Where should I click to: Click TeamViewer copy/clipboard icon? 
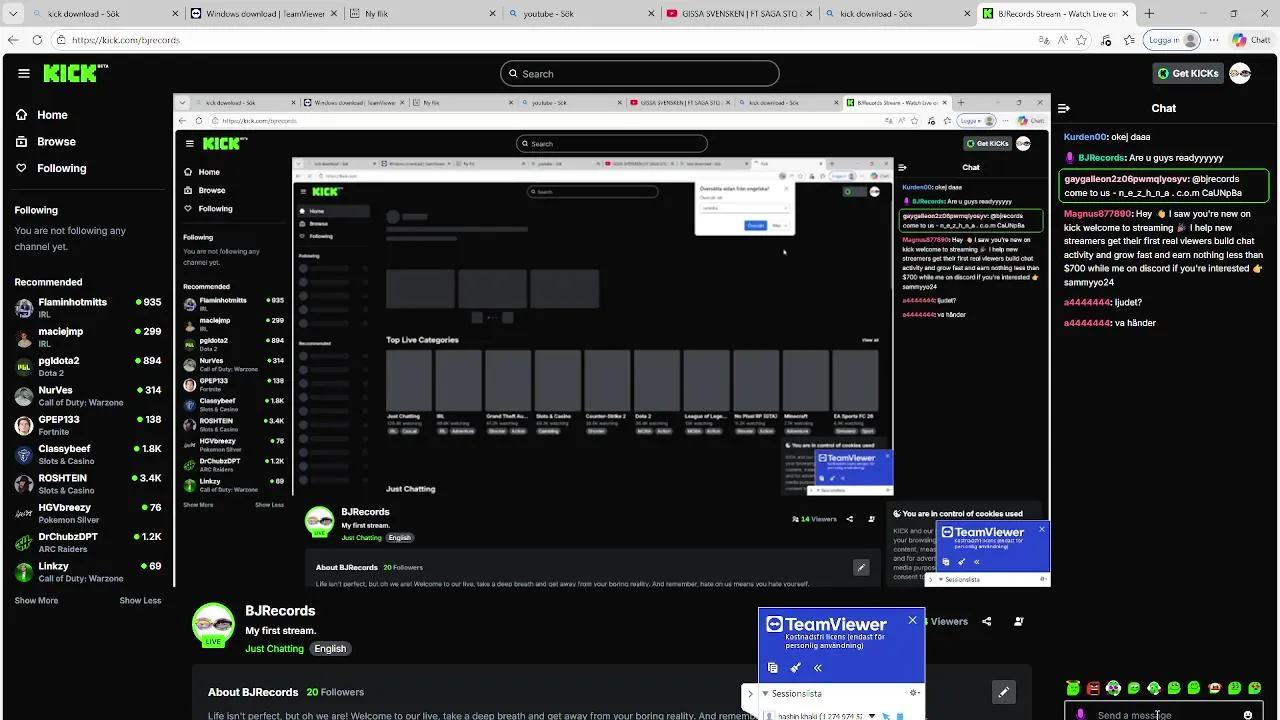click(x=773, y=668)
